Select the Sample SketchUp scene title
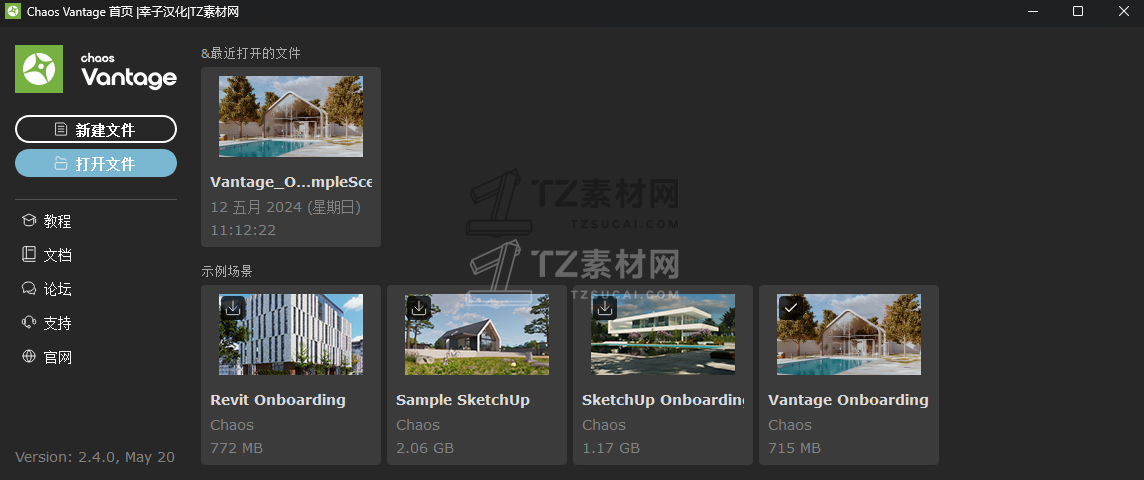Screen dimensions: 1144x480 pyautogui.click(x=463, y=400)
